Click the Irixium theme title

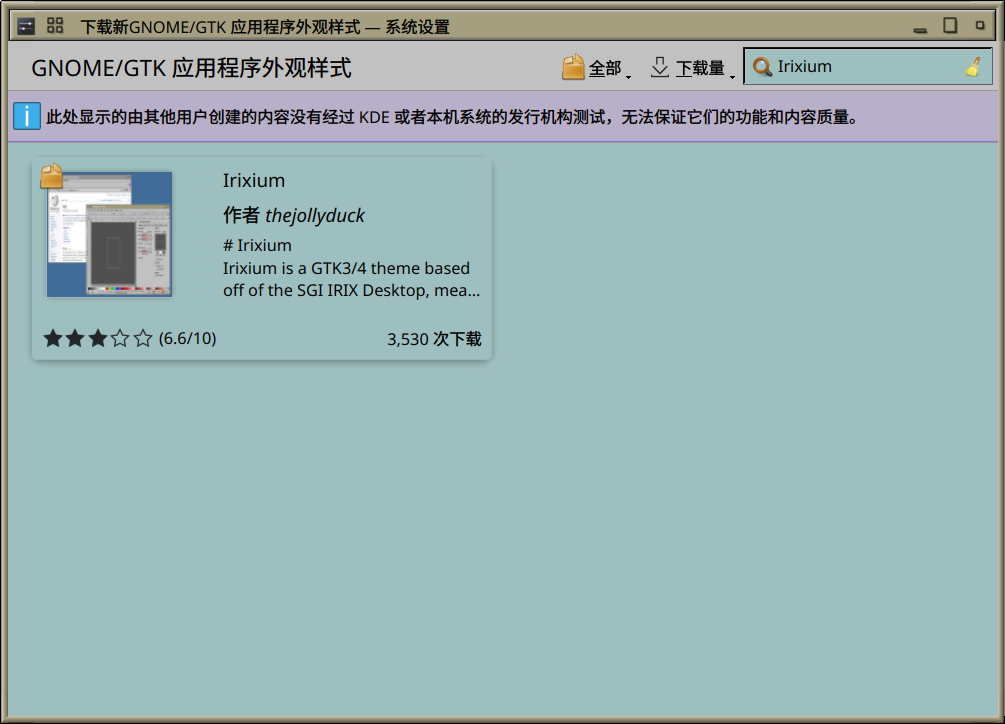(x=254, y=181)
